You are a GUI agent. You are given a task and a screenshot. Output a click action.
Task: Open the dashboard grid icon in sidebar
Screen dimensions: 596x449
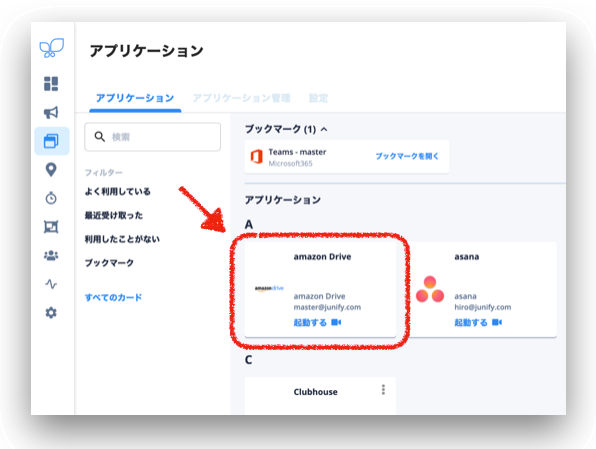(51, 84)
